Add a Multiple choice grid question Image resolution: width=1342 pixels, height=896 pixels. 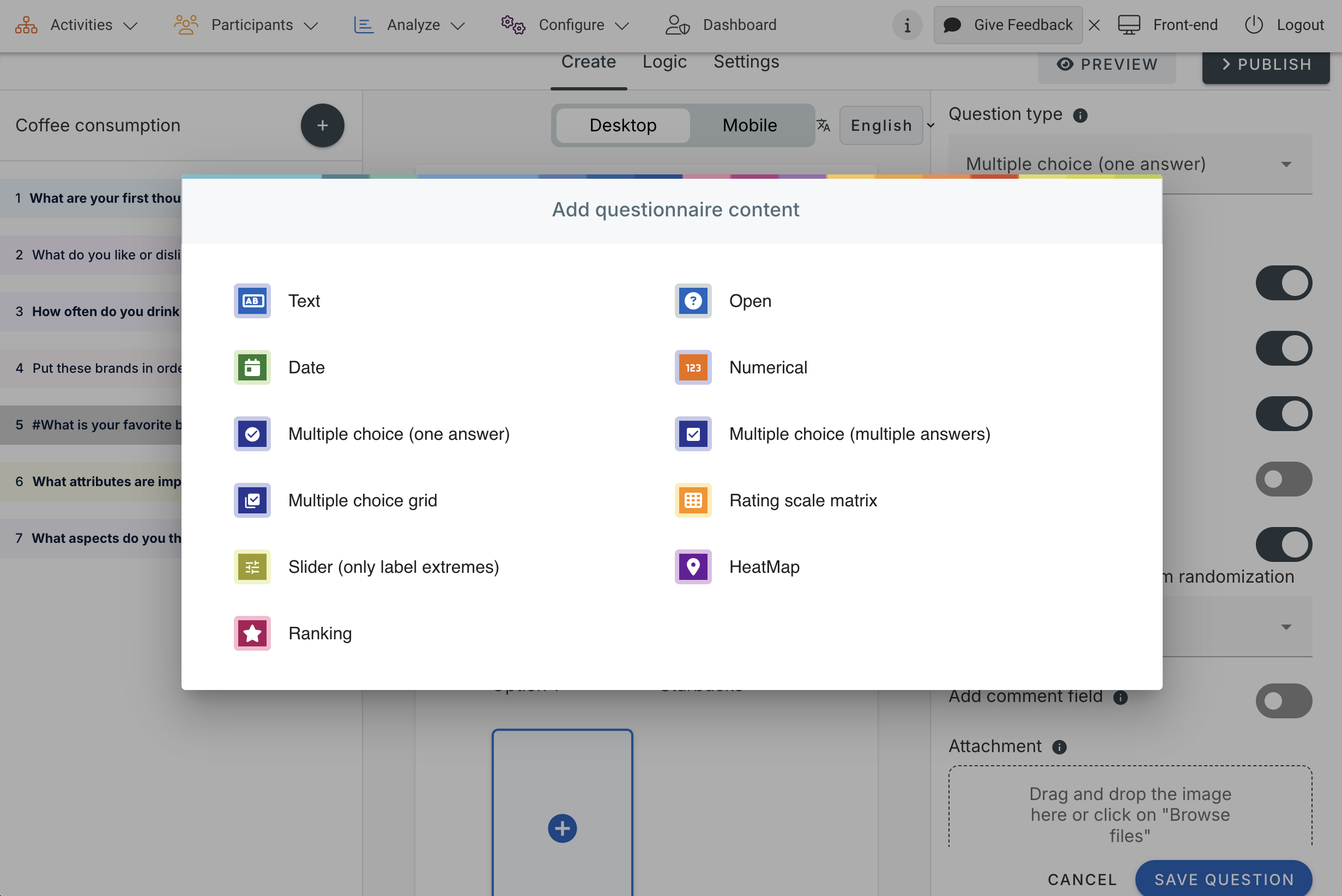[x=362, y=500]
